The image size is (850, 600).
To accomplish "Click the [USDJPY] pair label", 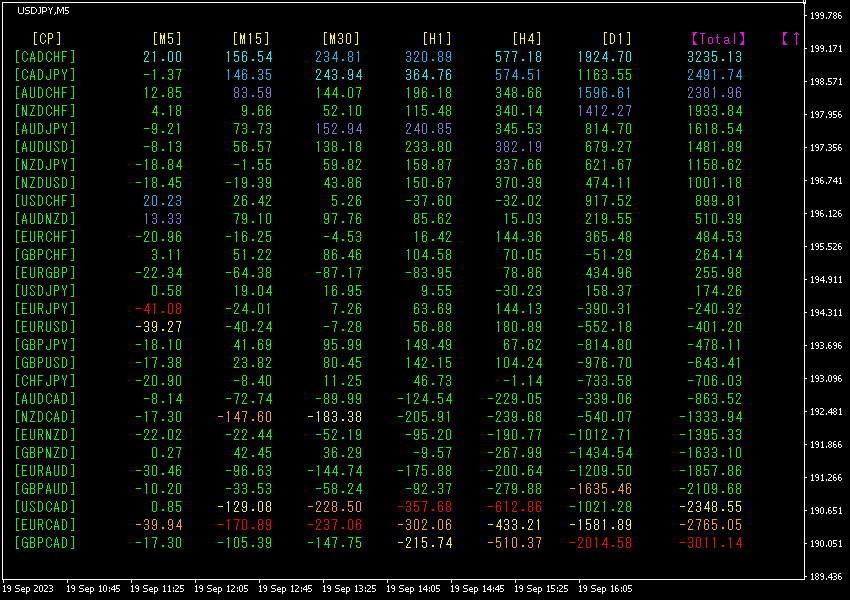I will [45, 291].
